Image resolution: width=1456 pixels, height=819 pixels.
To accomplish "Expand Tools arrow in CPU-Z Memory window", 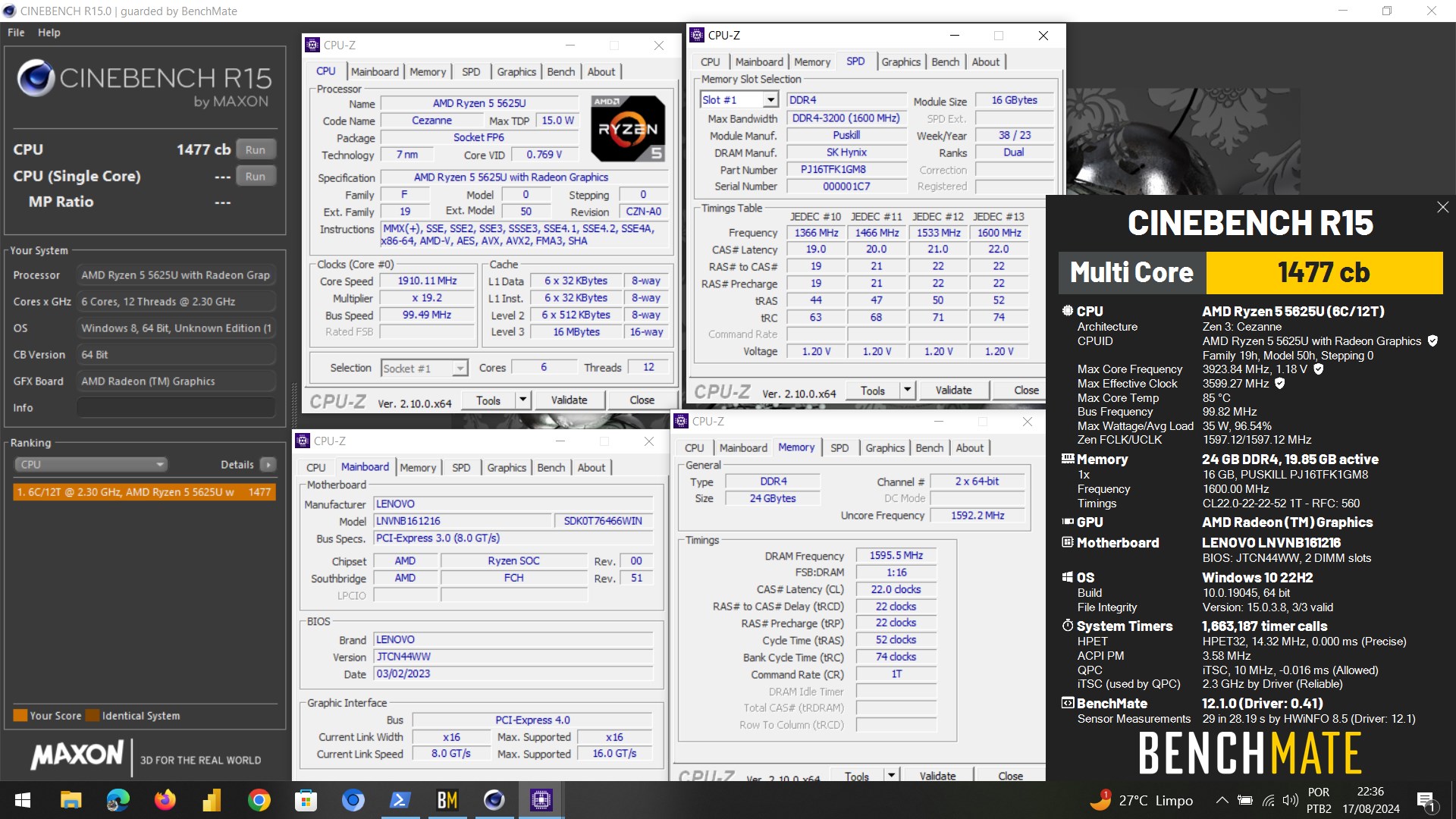I will point(892,774).
